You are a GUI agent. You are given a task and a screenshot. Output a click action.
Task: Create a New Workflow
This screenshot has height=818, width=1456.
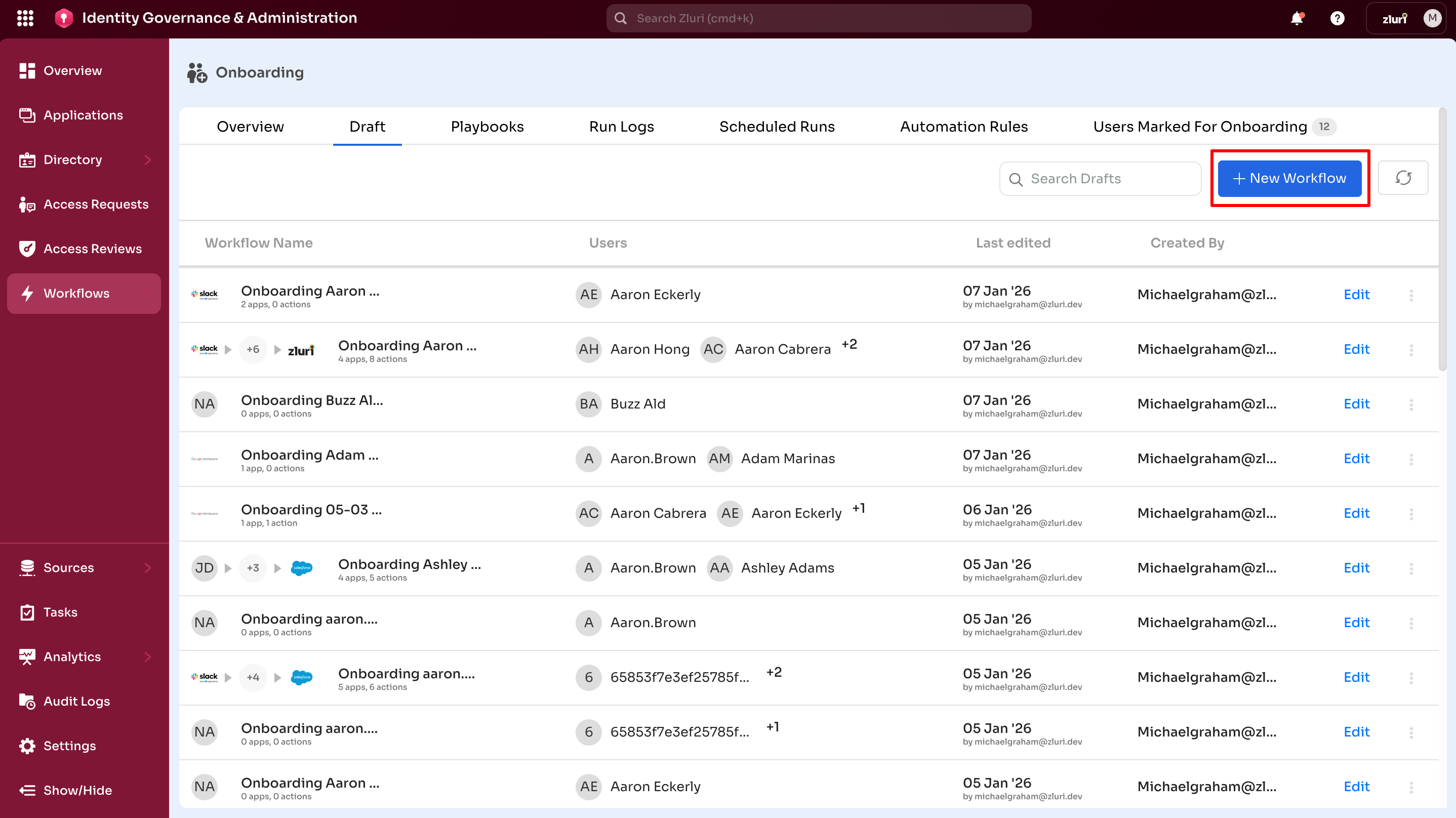(1289, 178)
